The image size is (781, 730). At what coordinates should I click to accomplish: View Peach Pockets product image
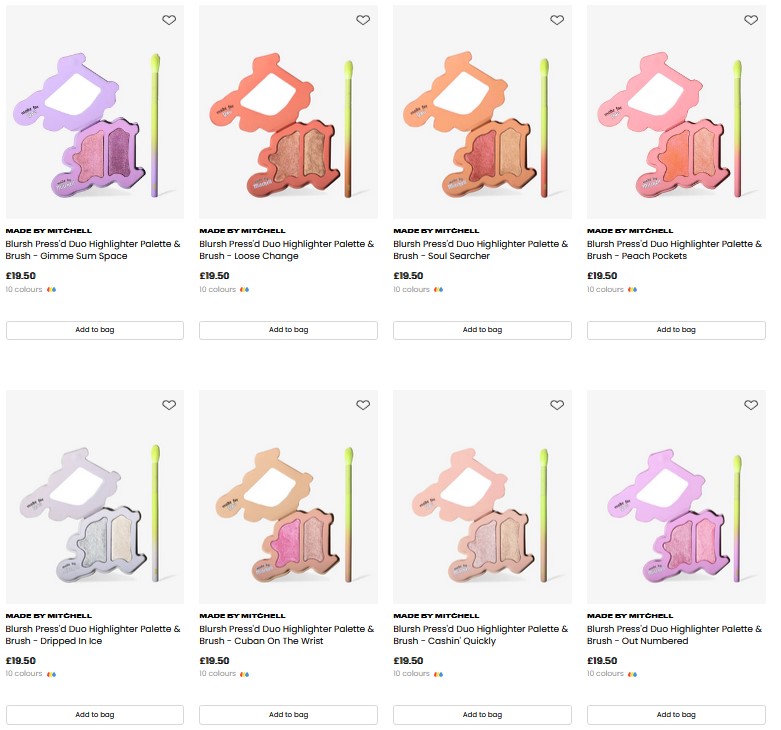[x=675, y=112]
